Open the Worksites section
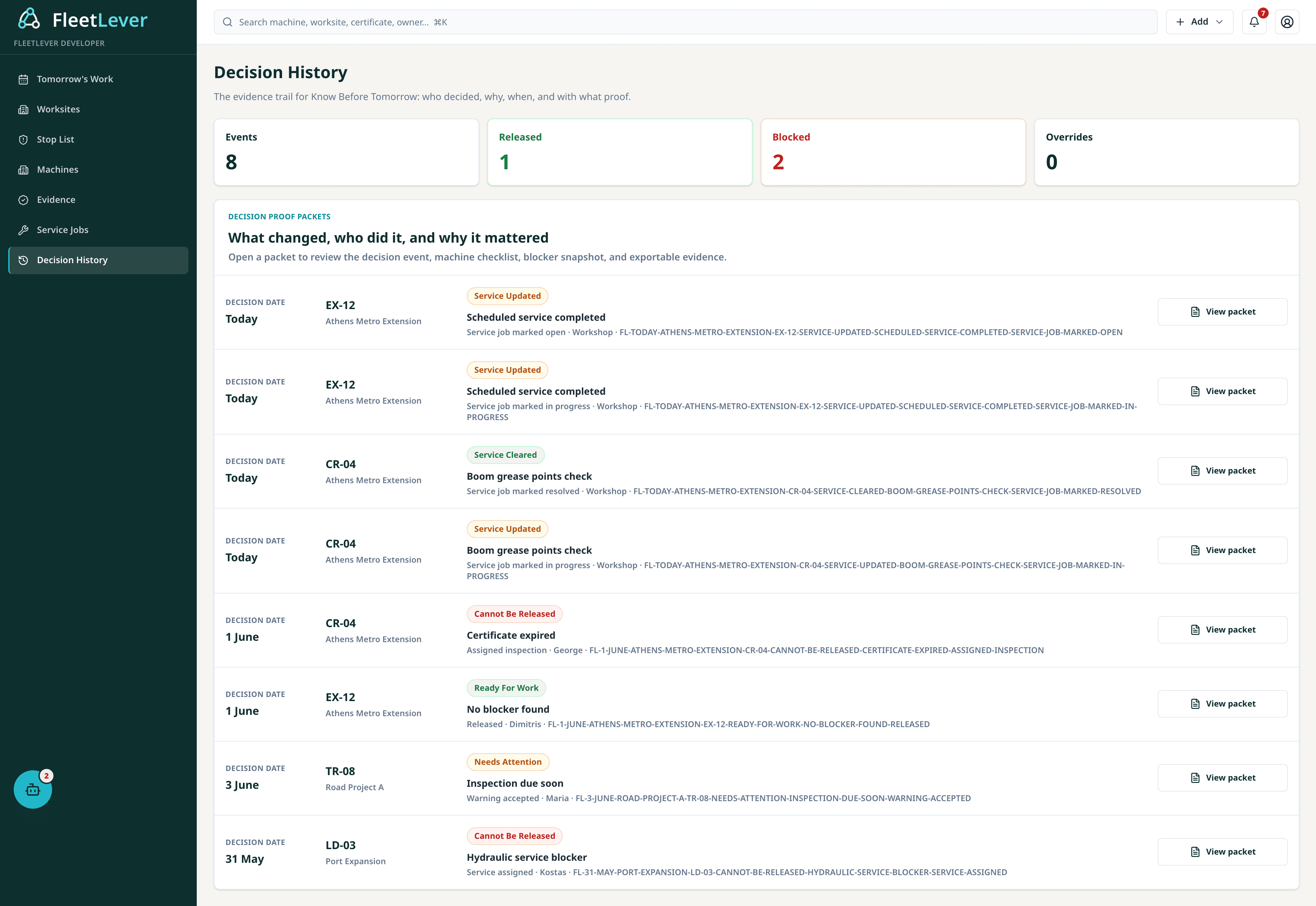The image size is (1316, 906). click(98, 110)
